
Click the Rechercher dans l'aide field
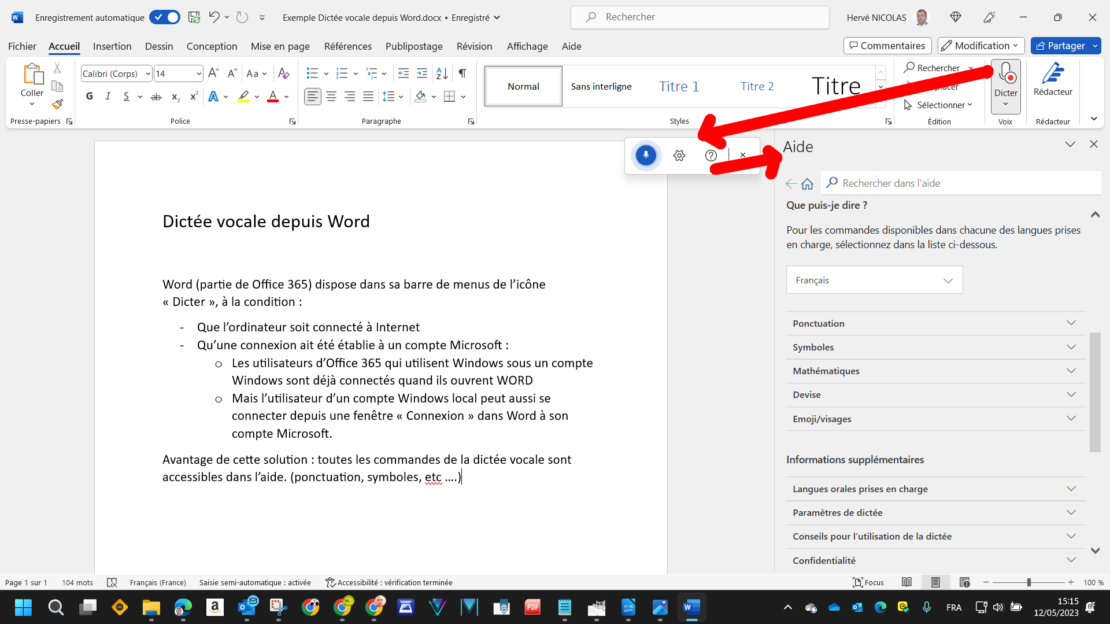click(x=961, y=183)
